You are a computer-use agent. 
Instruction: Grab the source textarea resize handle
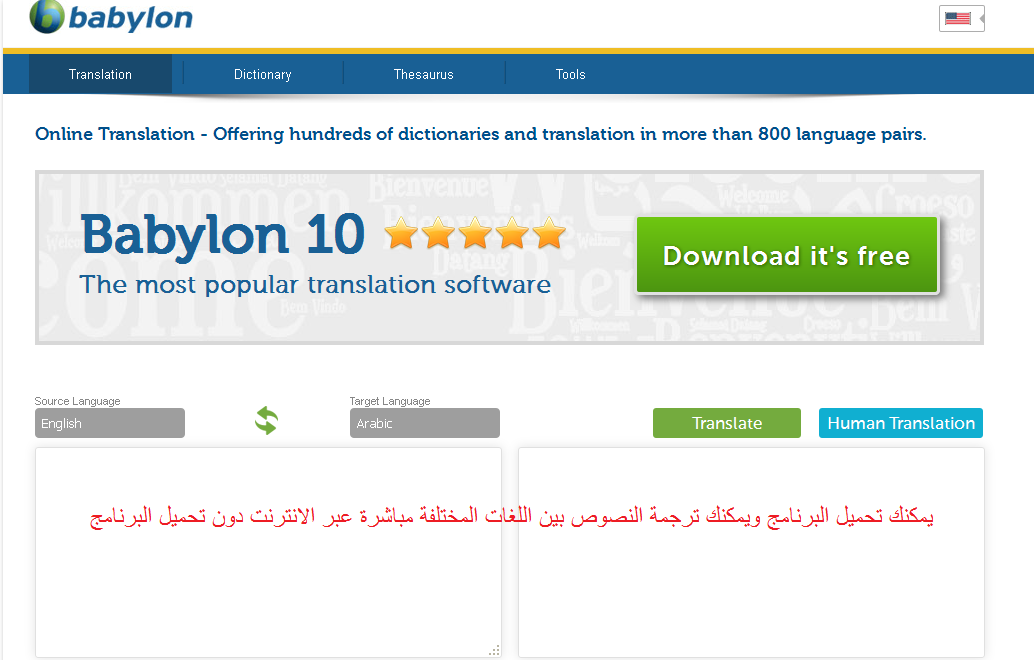[x=494, y=651]
